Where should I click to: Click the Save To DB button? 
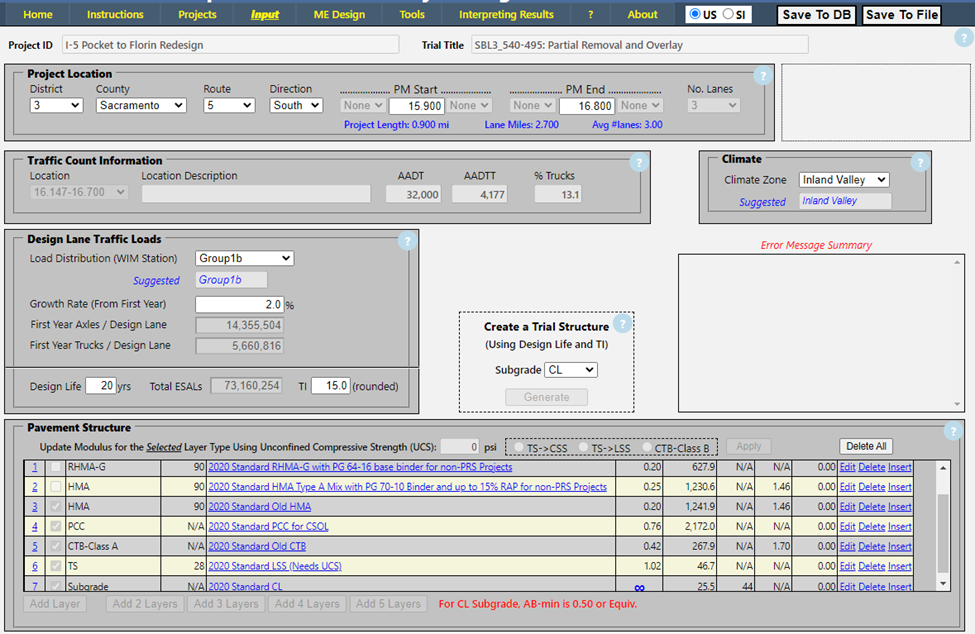coord(816,15)
